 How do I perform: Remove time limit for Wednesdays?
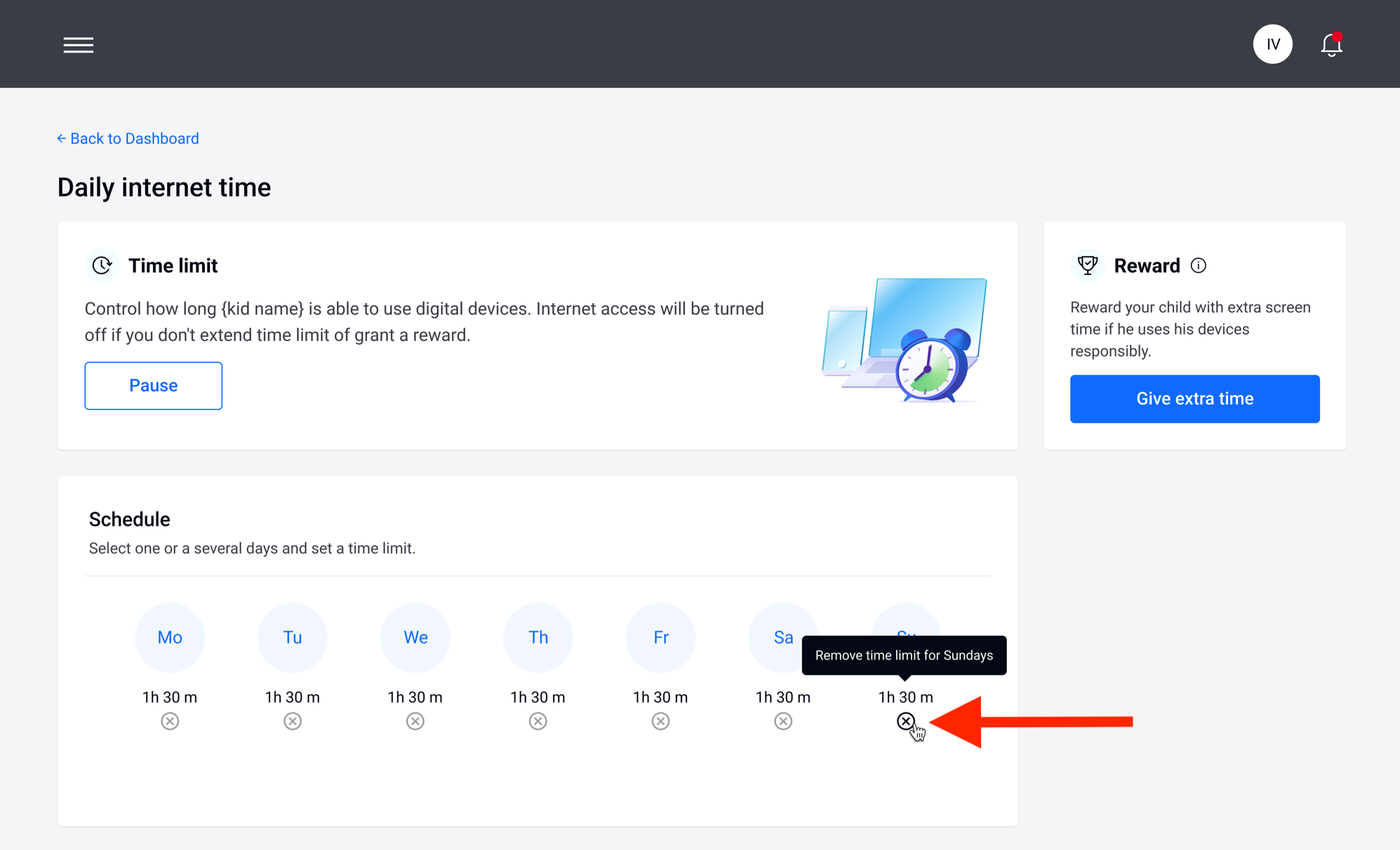click(415, 721)
